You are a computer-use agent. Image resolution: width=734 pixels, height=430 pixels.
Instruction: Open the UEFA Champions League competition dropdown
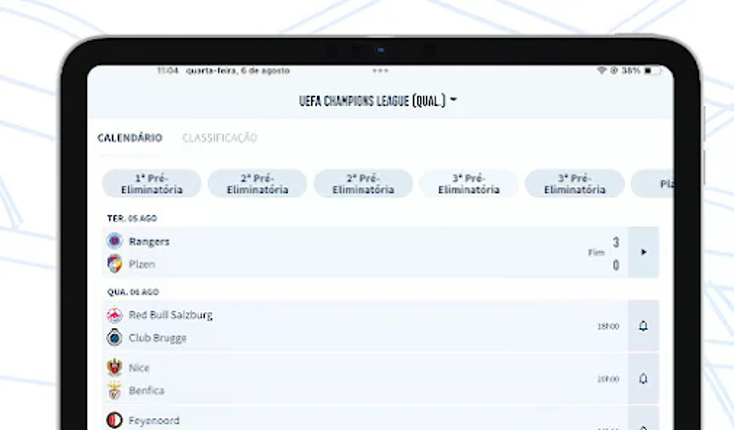click(378, 101)
